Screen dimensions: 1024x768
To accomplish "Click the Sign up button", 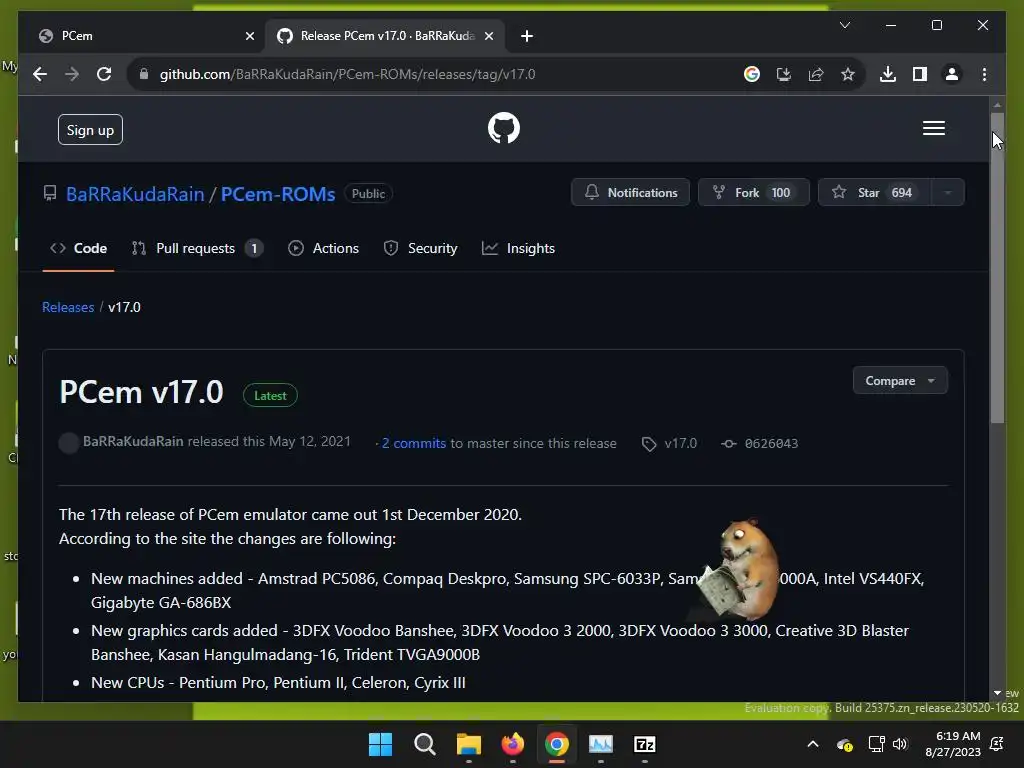I will [90, 130].
